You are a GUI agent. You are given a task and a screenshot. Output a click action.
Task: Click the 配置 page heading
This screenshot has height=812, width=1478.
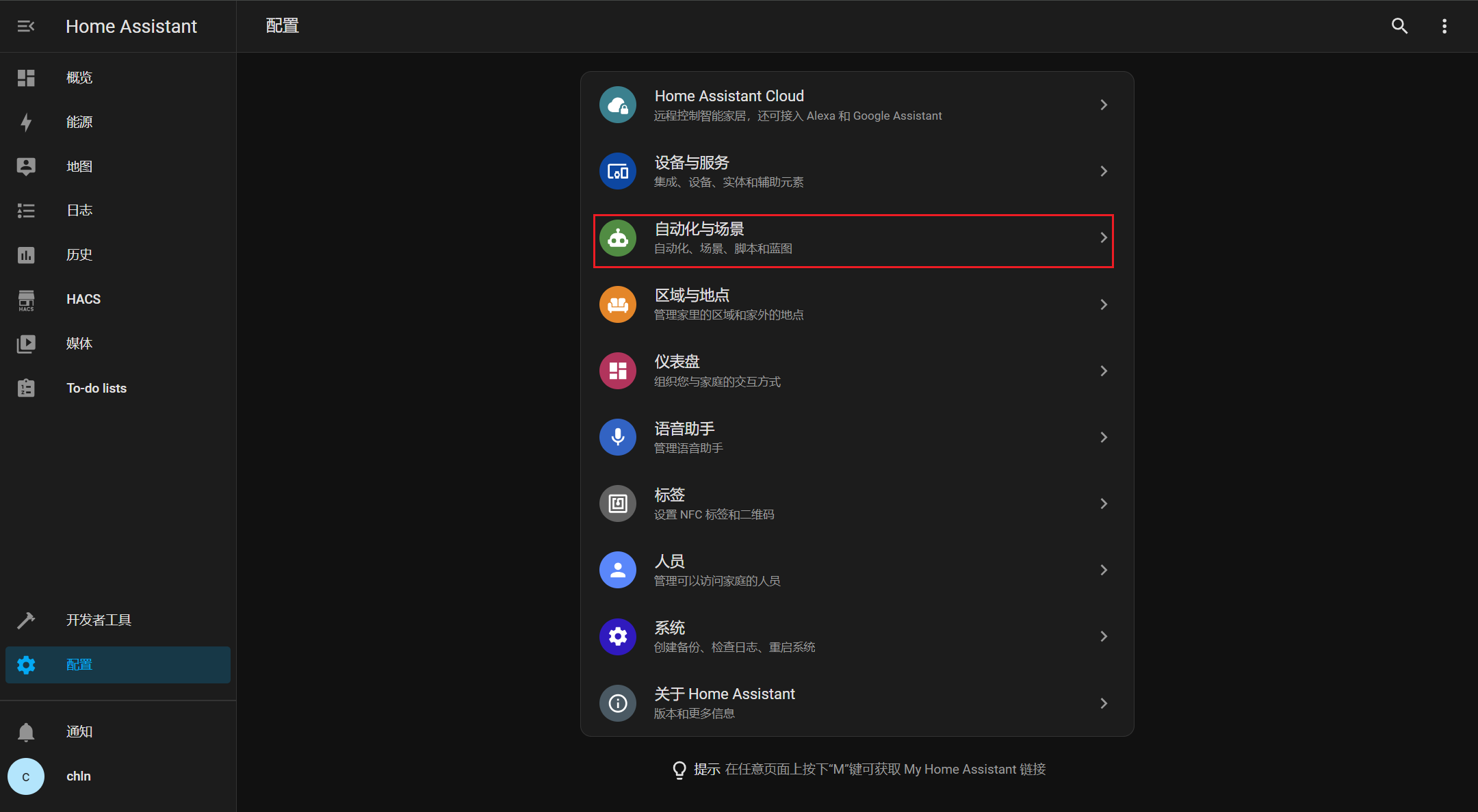283,25
